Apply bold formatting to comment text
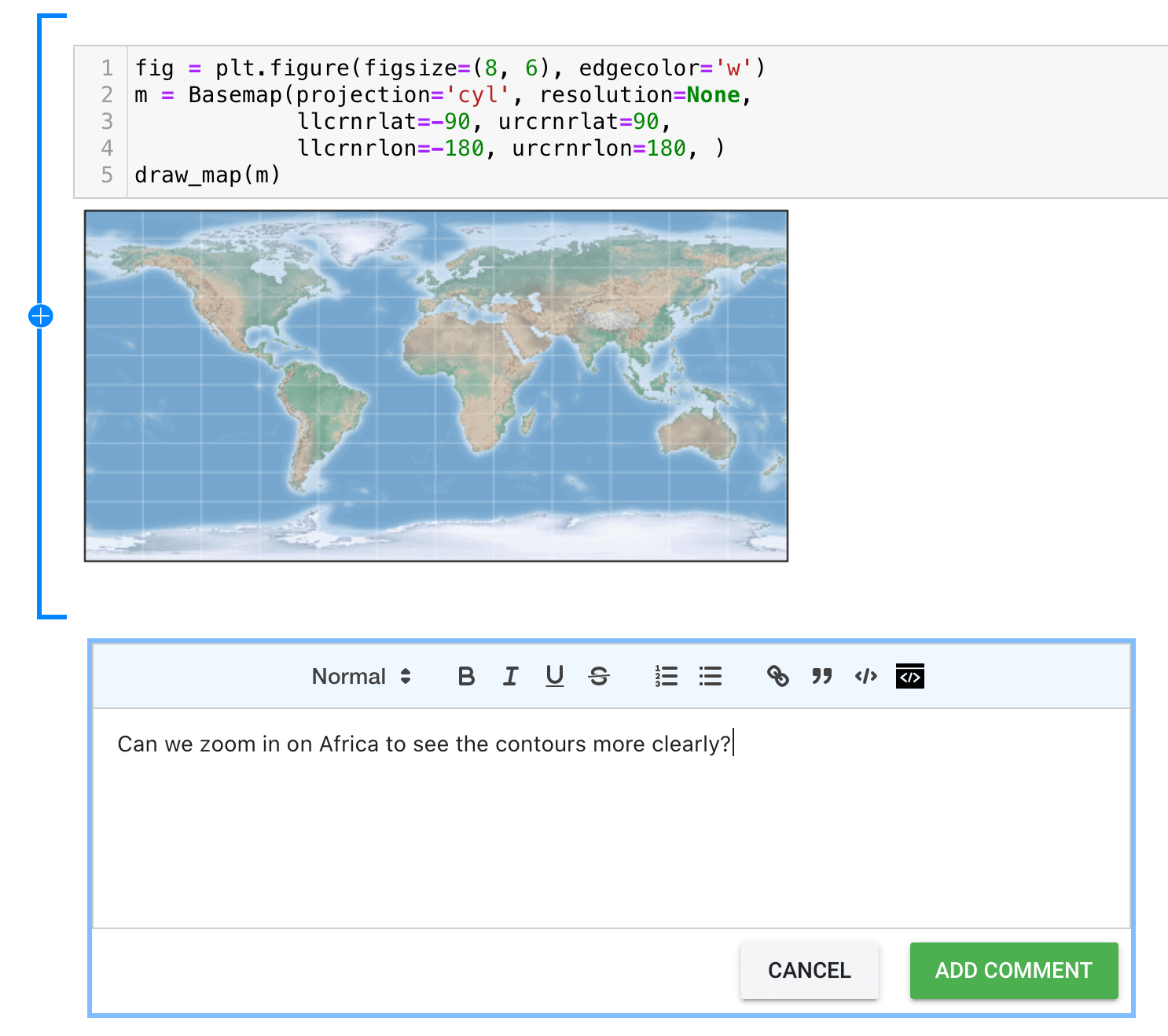 coord(466,676)
